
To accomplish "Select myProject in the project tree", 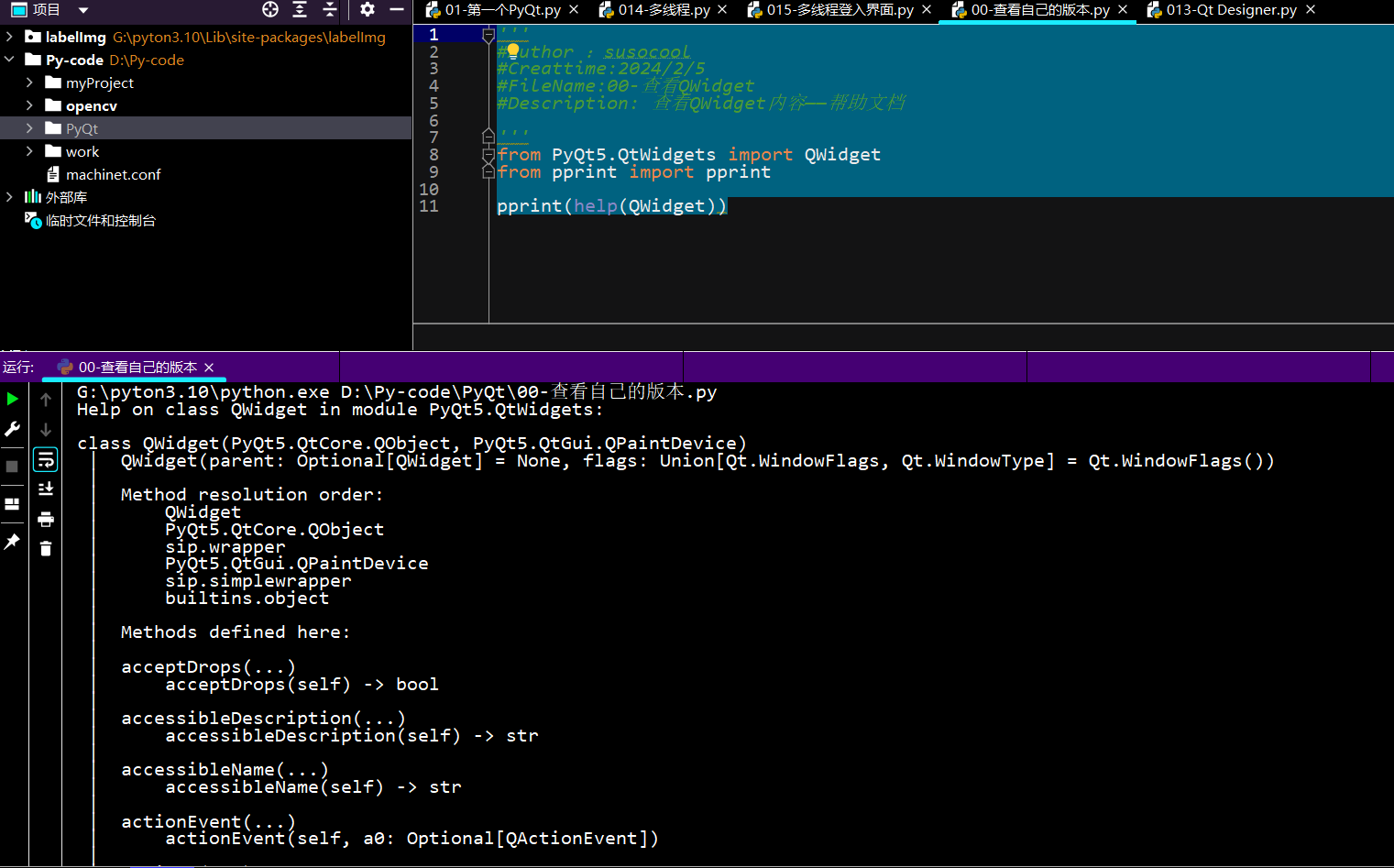I will 100,82.
